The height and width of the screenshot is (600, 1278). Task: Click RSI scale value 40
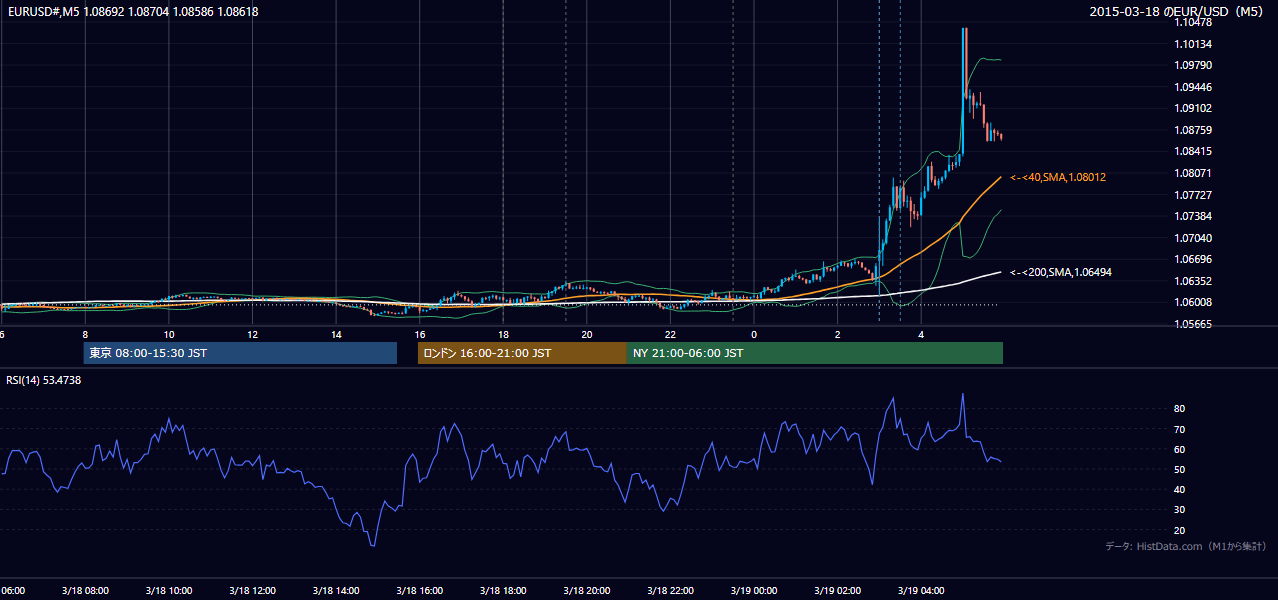1180,489
